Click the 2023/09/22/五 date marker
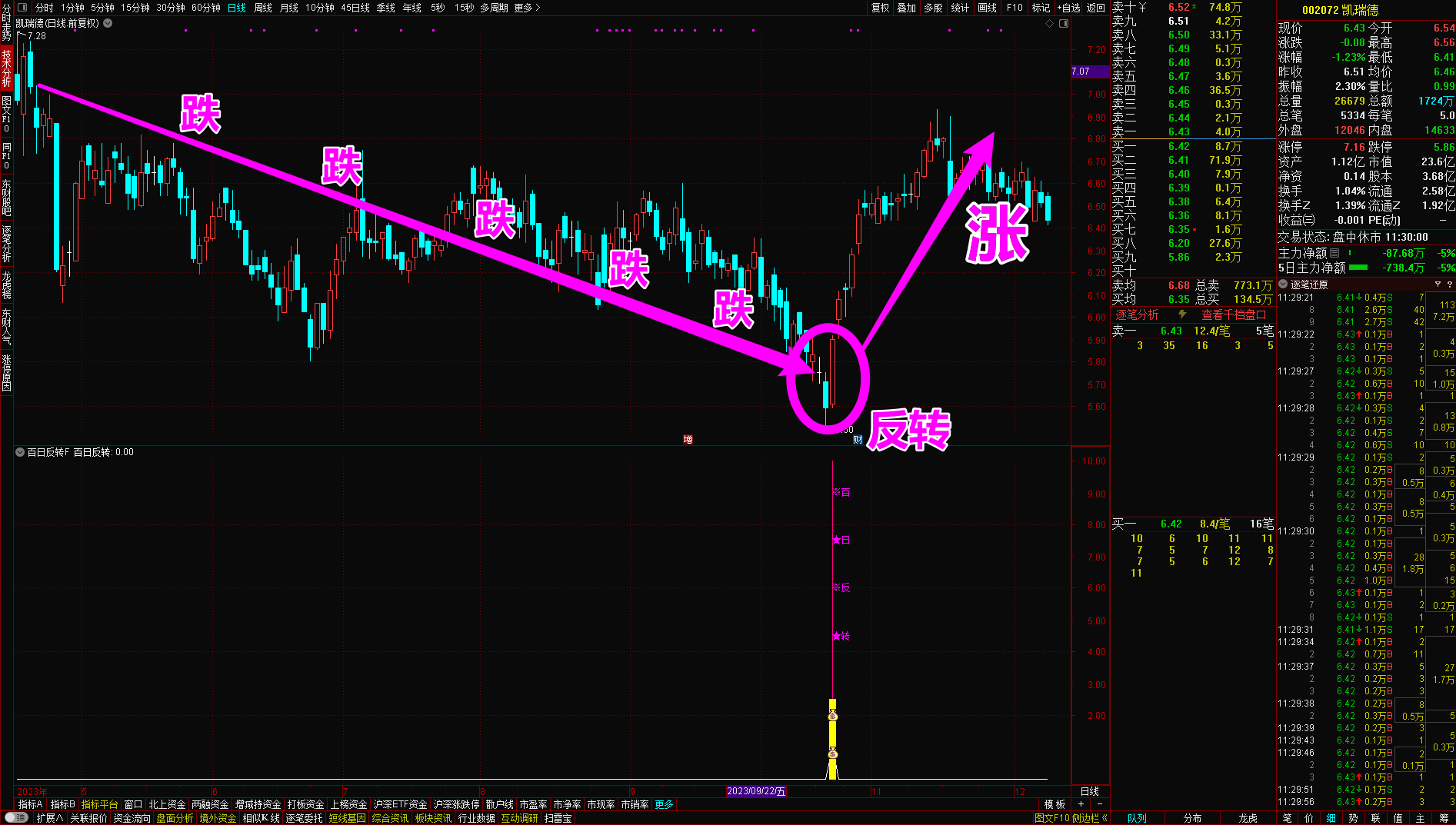This screenshot has width=1456, height=825. (x=757, y=791)
